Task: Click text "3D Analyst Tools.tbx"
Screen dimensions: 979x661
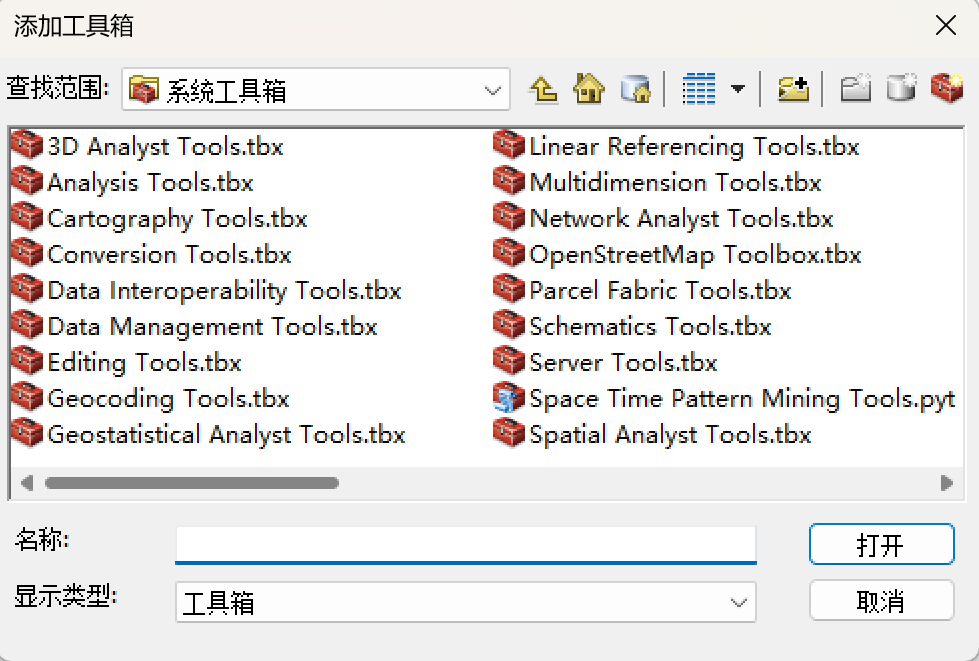Action: pos(165,147)
